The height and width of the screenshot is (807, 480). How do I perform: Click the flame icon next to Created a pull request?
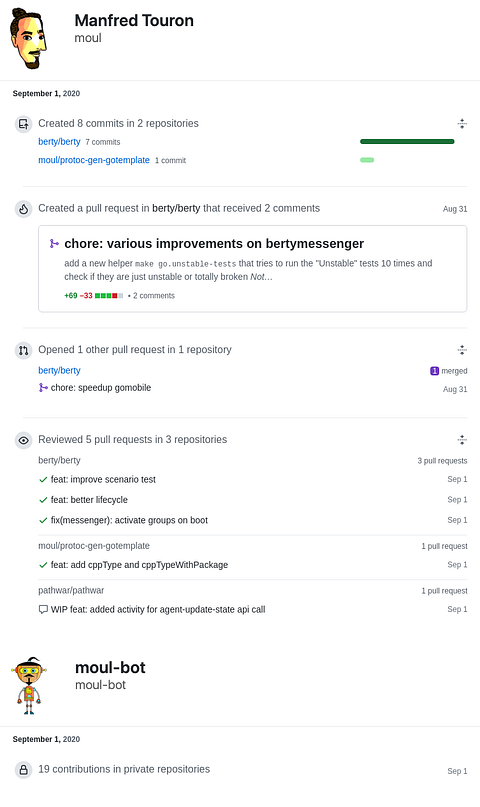pyautogui.click(x=23, y=209)
